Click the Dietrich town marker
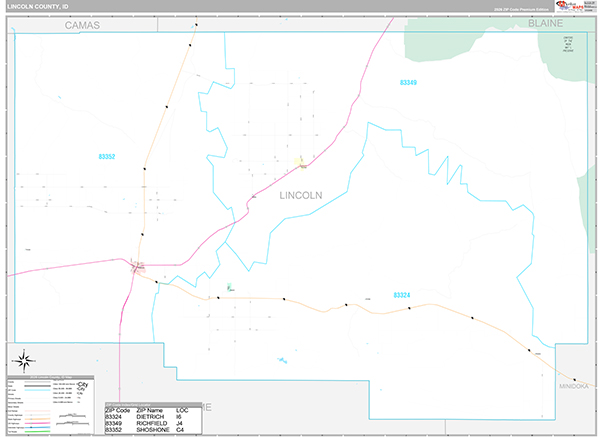 [229, 288]
